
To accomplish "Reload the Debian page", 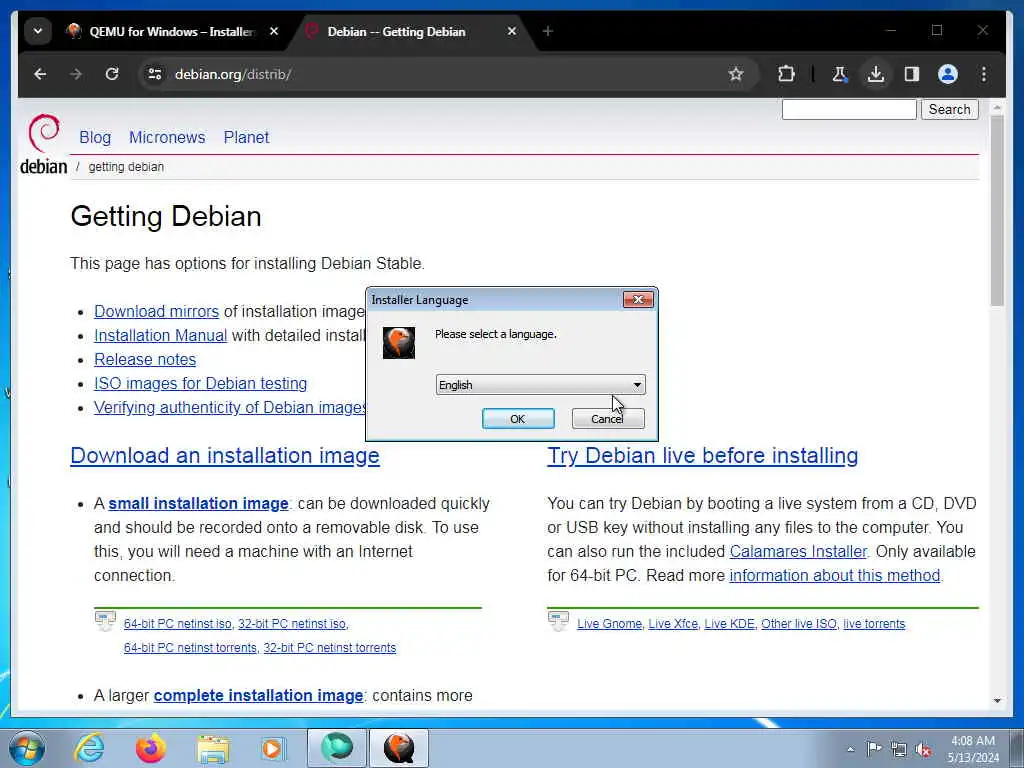I will [x=112, y=74].
